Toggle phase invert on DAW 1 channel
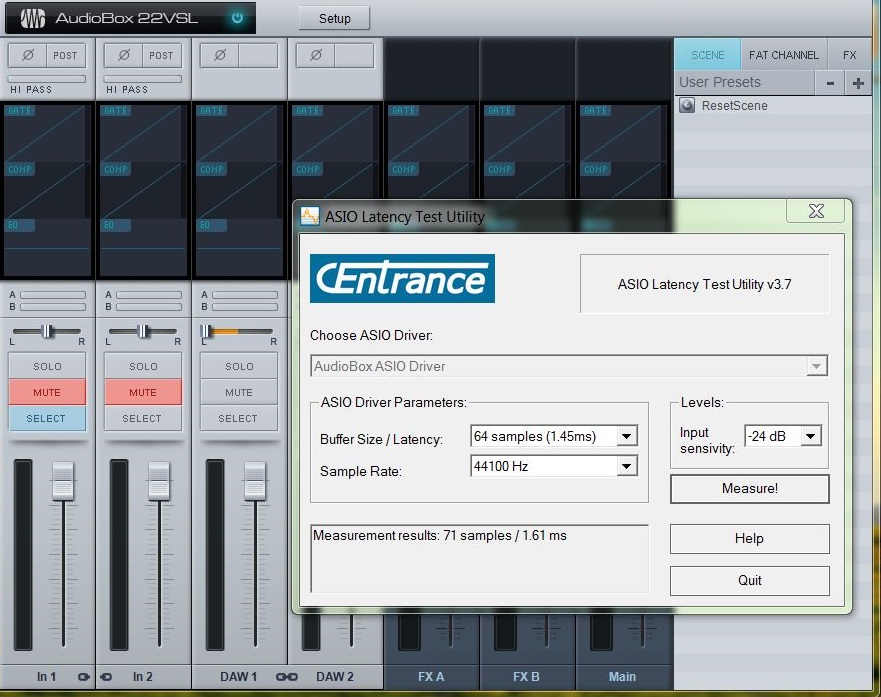 pos(219,55)
